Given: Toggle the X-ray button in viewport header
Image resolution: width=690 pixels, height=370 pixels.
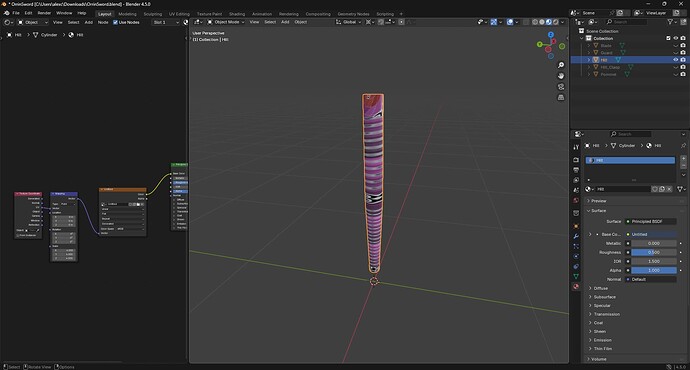Looking at the screenshot, I should click(x=526, y=22).
